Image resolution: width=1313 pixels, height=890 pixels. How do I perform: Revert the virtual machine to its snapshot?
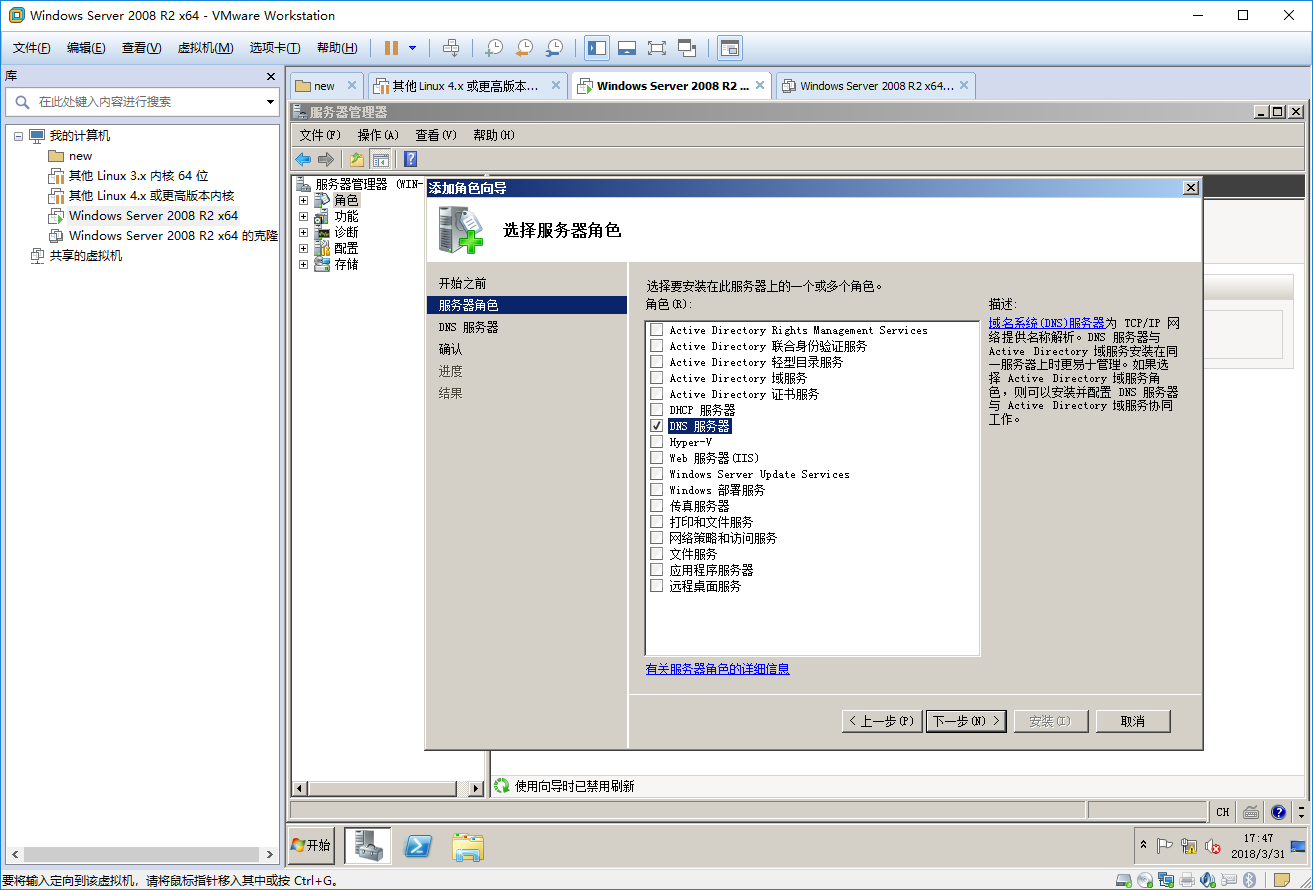(524, 47)
